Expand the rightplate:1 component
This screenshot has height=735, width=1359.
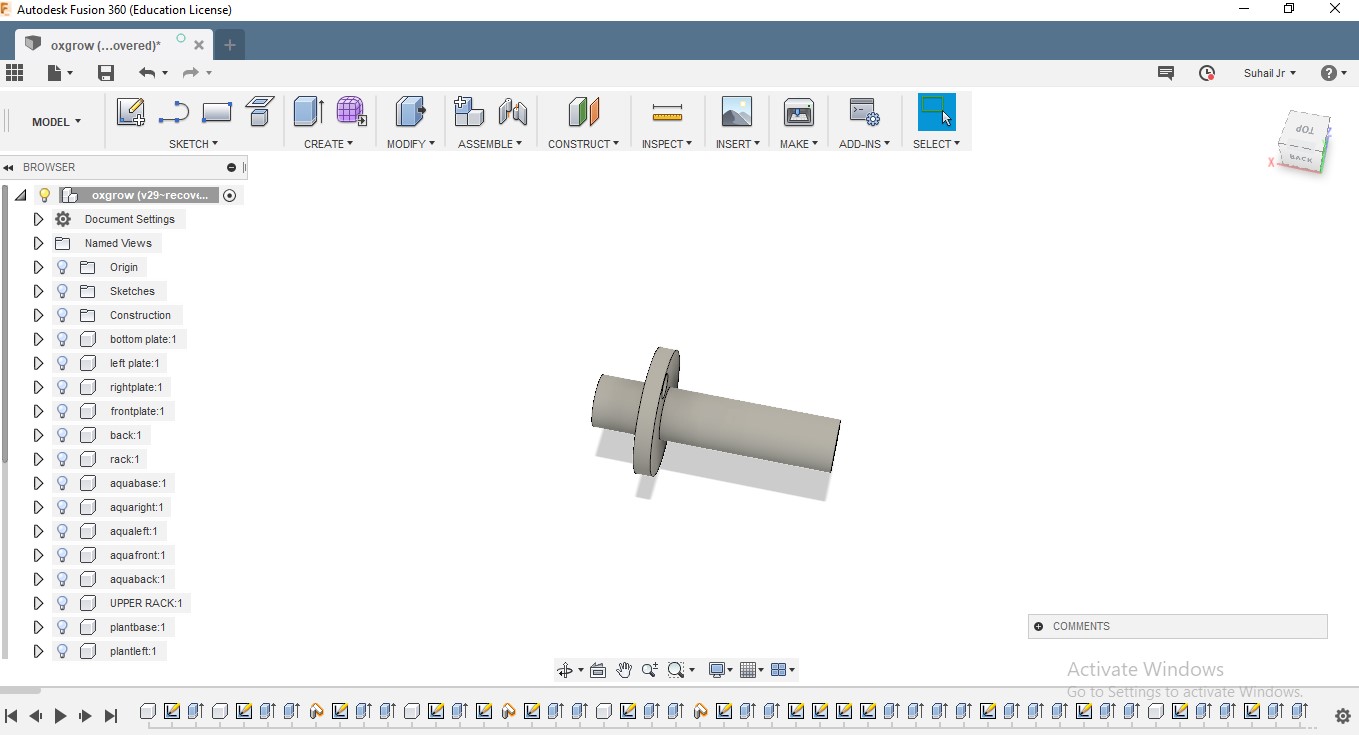(x=38, y=387)
